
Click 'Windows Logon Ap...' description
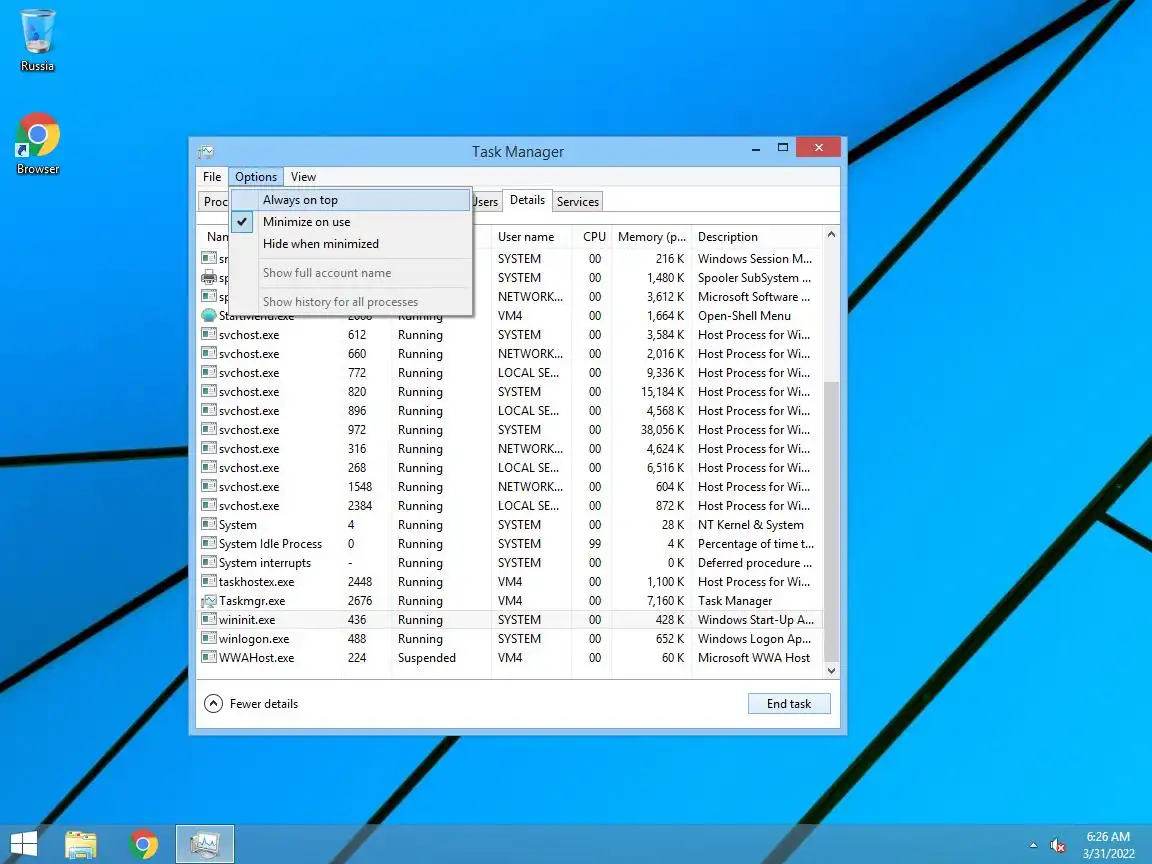click(755, 639)
